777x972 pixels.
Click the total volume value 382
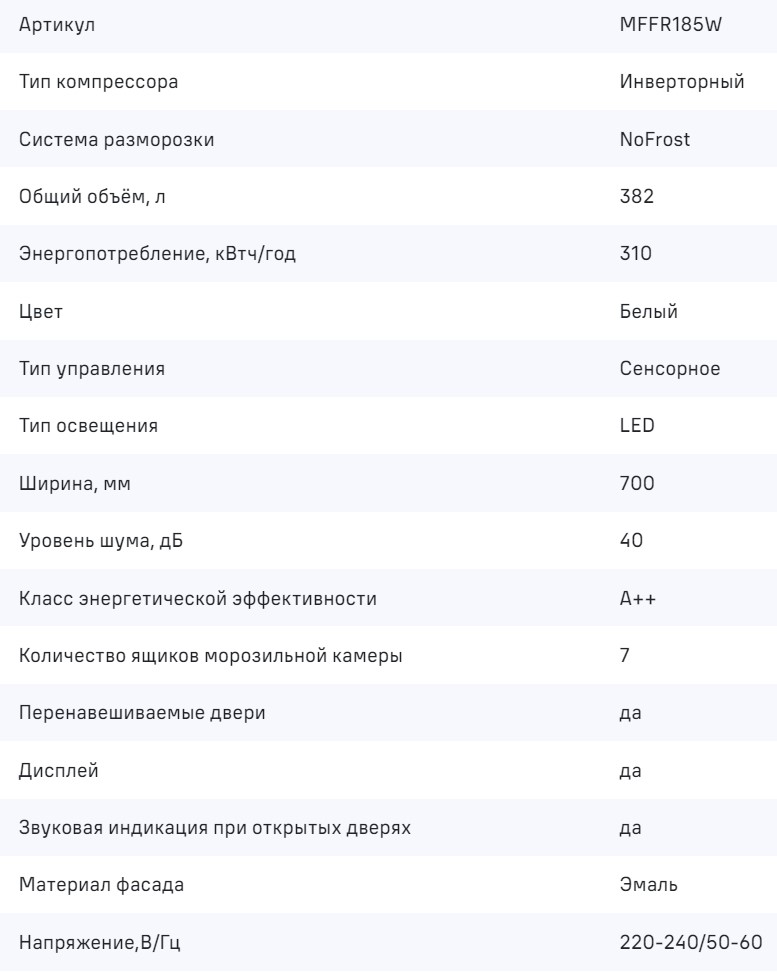tap(636, 196)
